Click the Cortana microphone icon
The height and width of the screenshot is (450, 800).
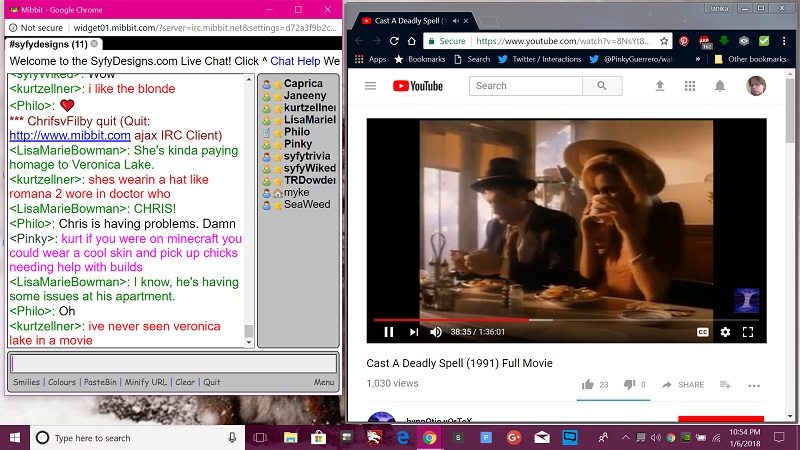click(x=232, y=438)
